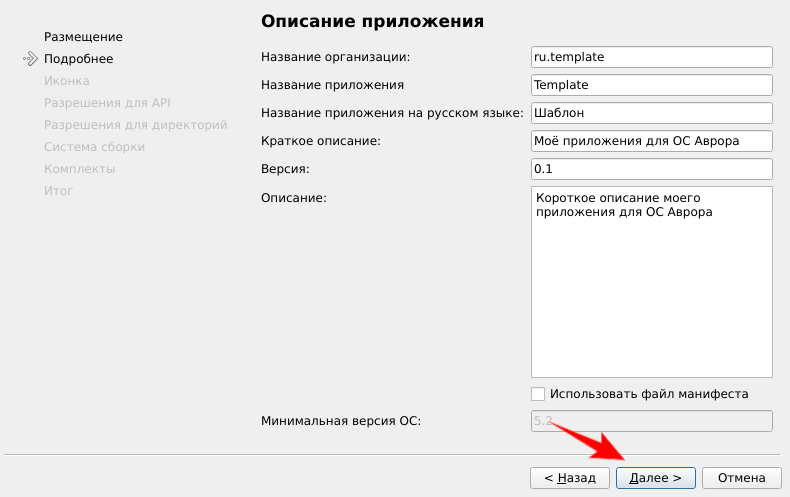Cancel the wizard with Отмена
The width and height of the screenshot is (790, 497).
pyautogui.click(x=741, y=478)
